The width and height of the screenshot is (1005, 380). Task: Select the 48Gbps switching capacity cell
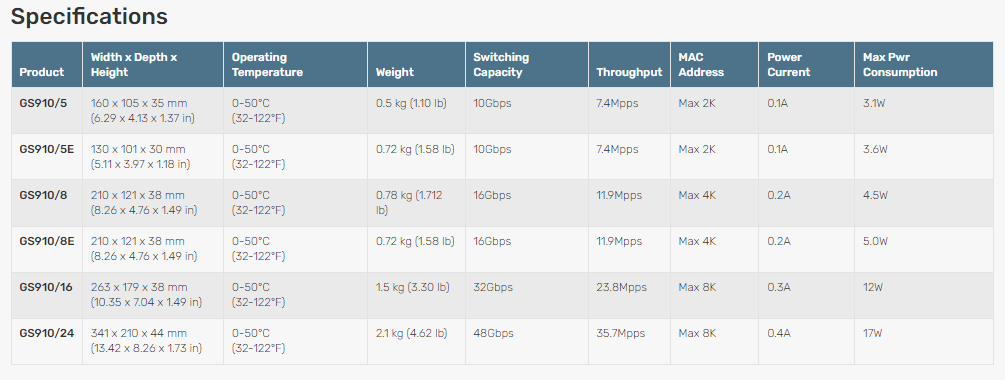[494, 334]
